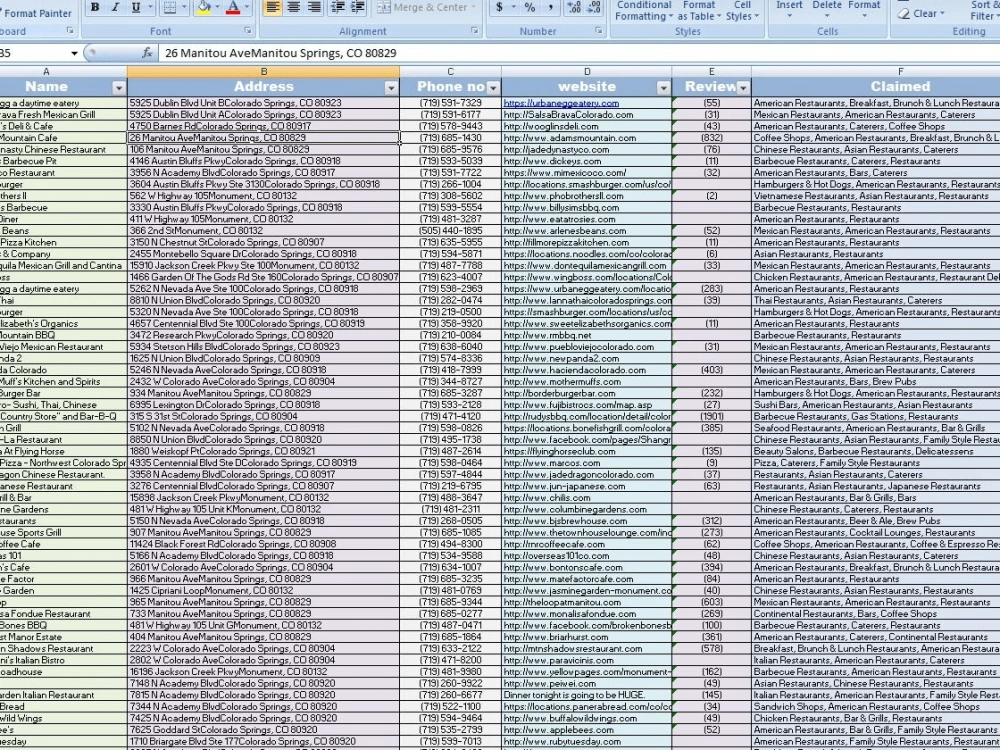Select phone number (505) 440-1895
This screenshot has width=1000, height=750.
coord(450,231)
